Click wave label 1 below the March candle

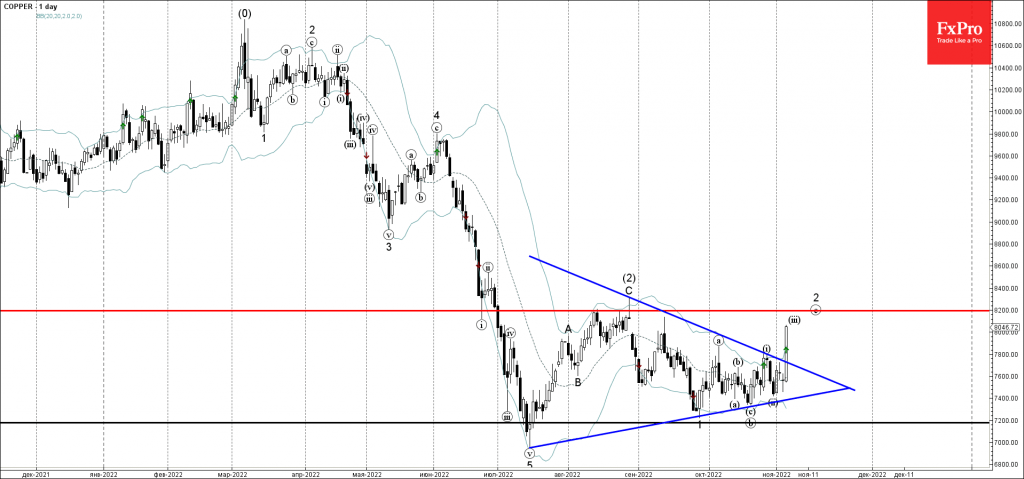click(x=263, y=138)
